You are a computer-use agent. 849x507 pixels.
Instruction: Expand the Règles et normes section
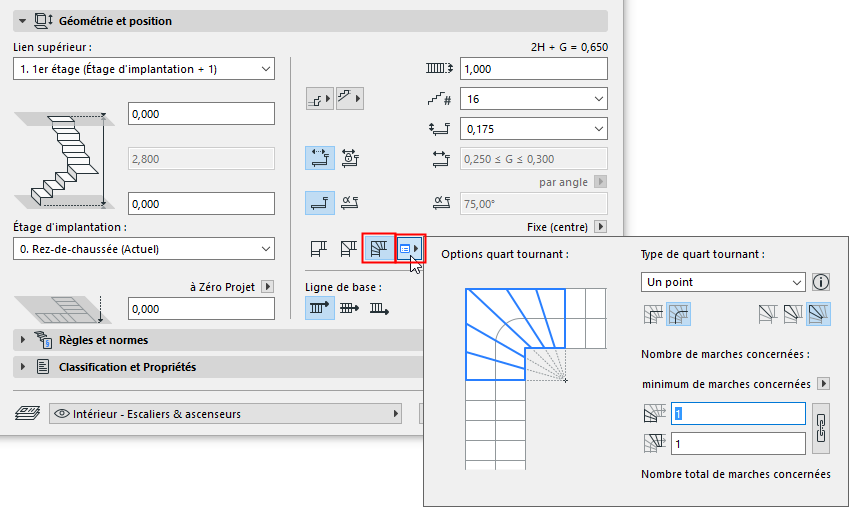24,341
